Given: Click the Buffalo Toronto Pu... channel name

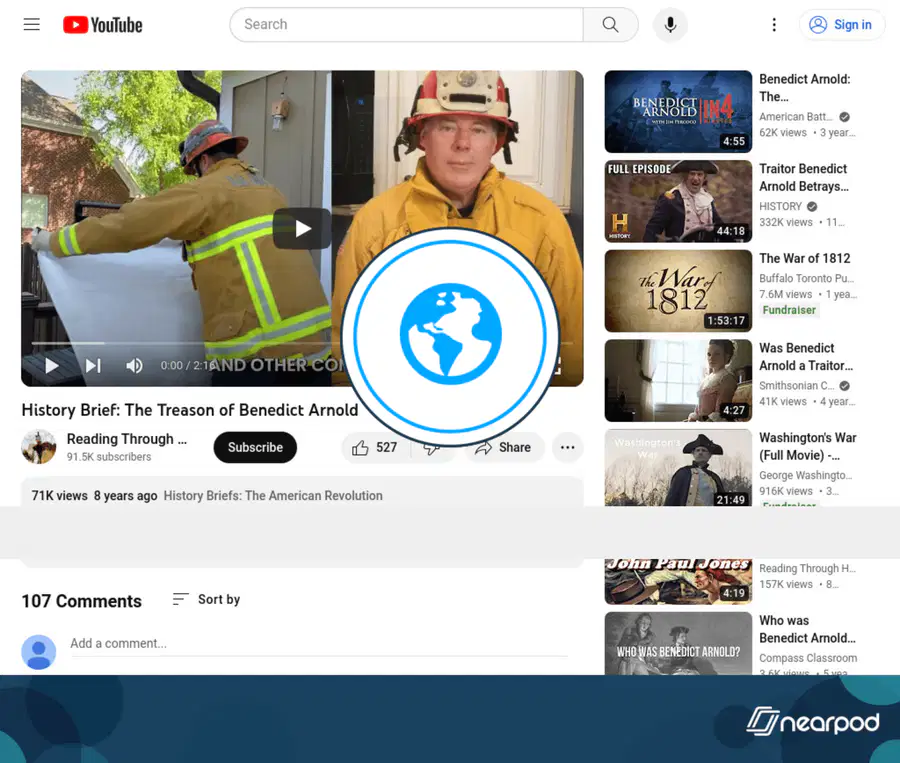Looking at the screenshot, I should coord(806,278).
